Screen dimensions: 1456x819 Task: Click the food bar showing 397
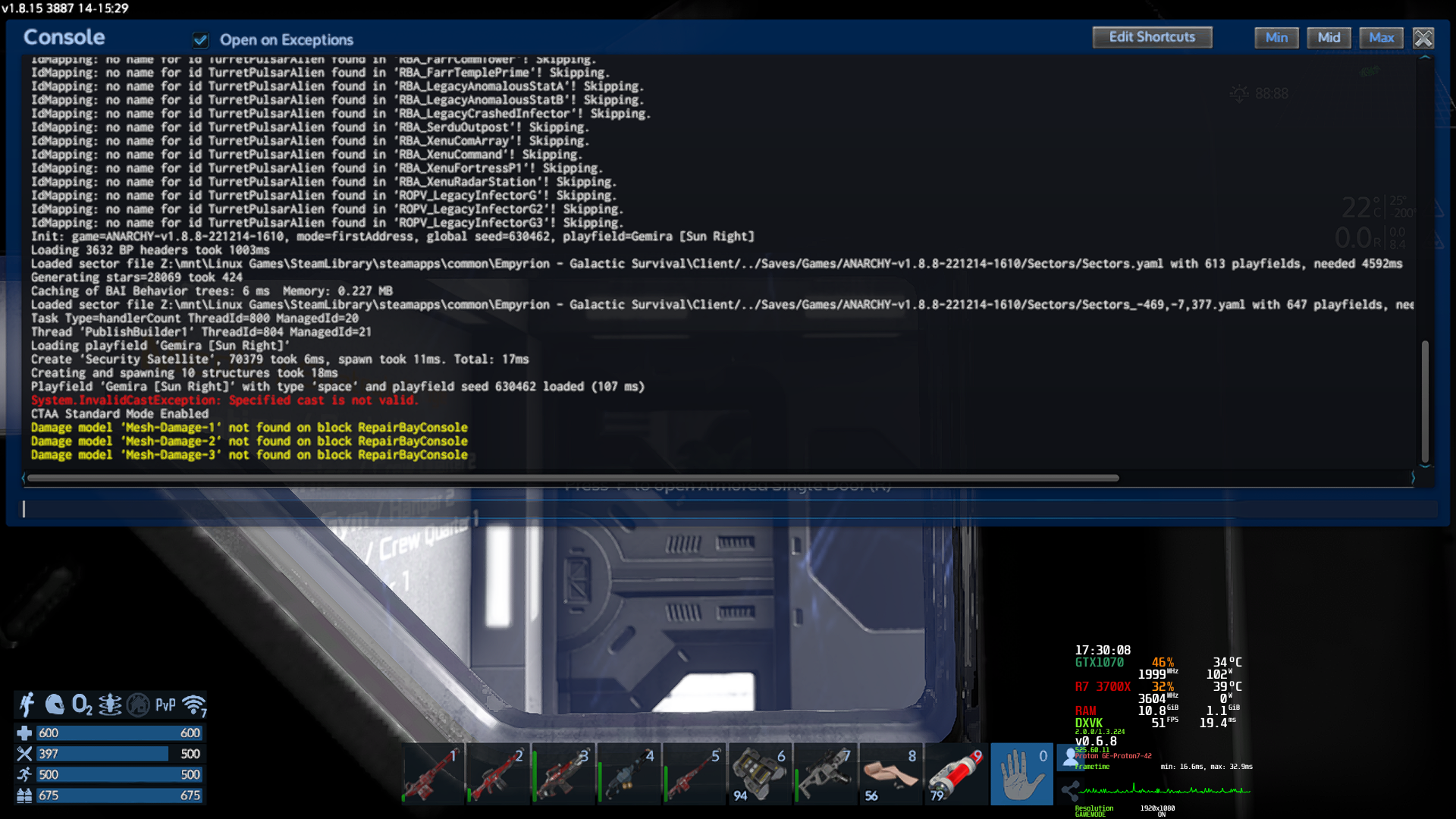(119, 754)
